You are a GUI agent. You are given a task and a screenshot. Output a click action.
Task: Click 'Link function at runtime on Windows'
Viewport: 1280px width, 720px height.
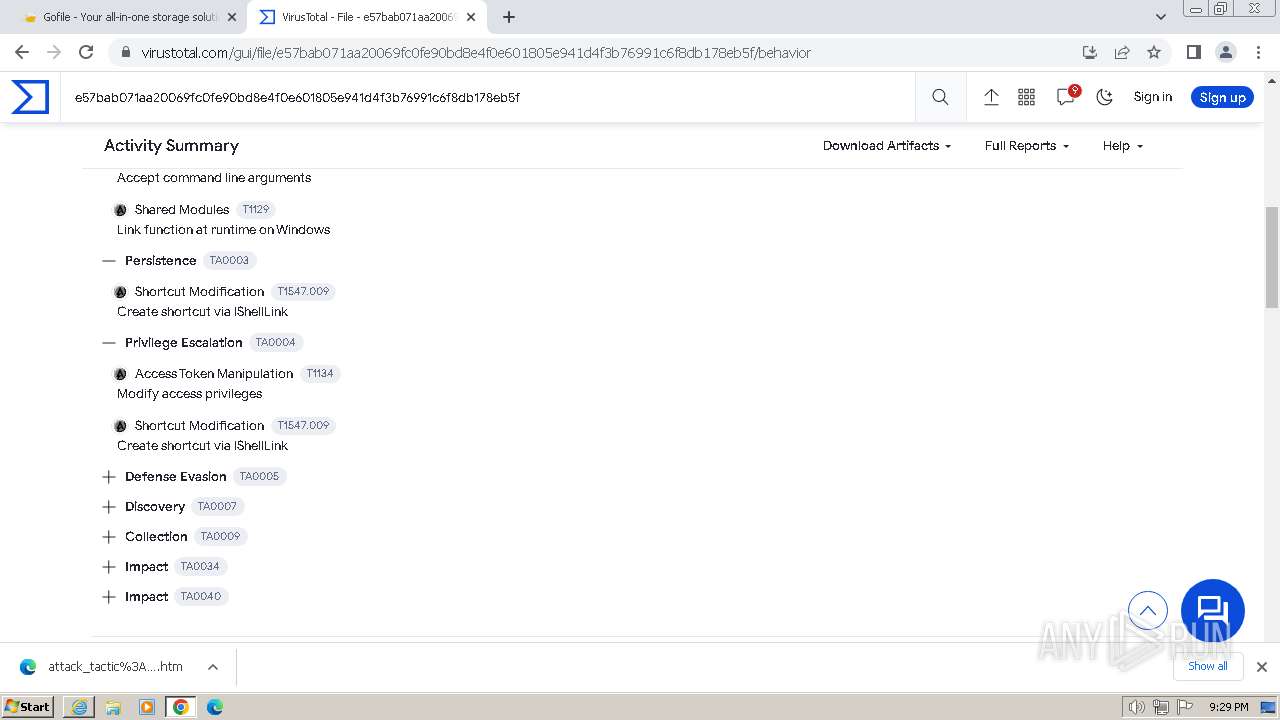(x=223, y=230)
